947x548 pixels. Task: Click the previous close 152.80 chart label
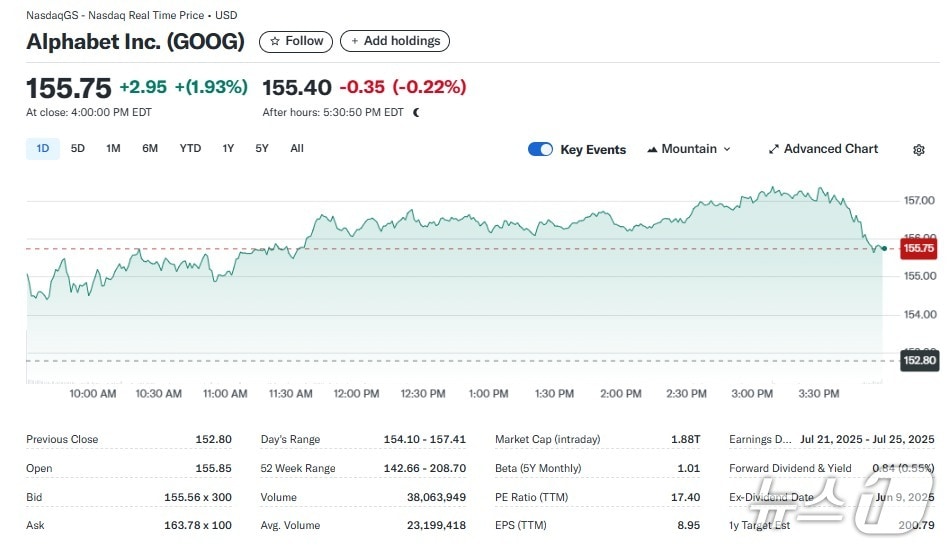[917, 360]
